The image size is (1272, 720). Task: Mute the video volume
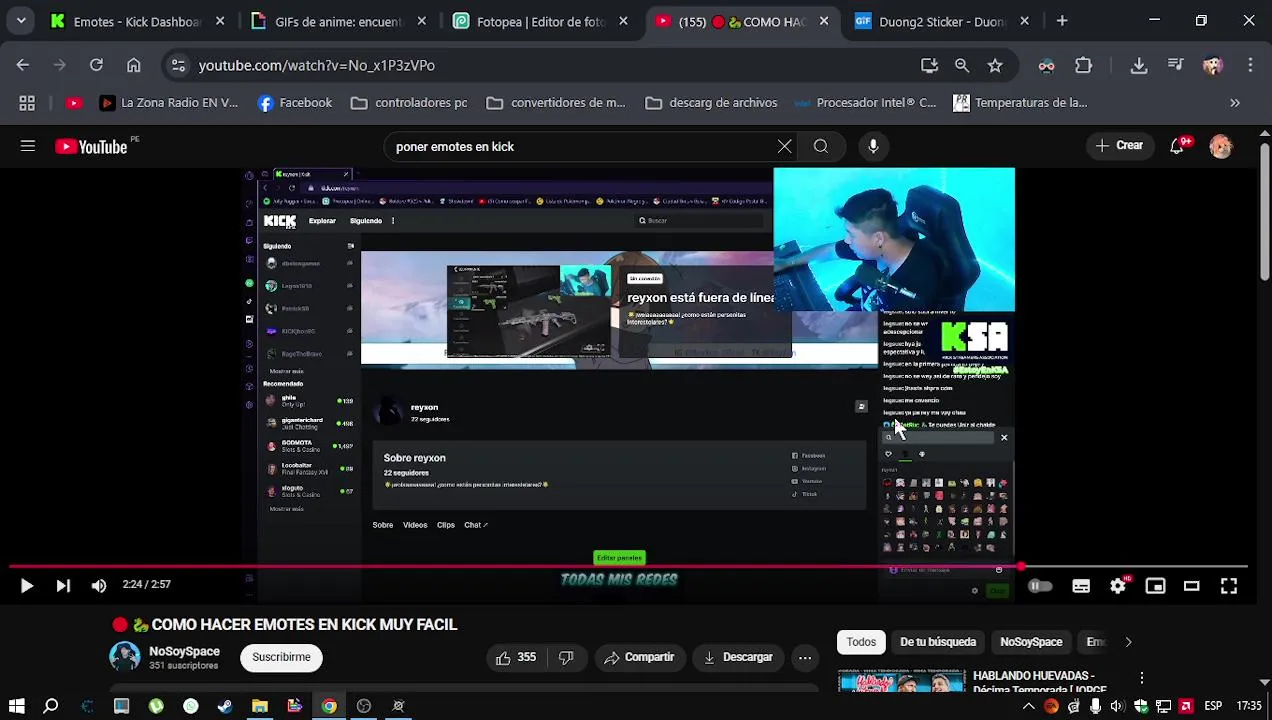[x=99, y=586]
